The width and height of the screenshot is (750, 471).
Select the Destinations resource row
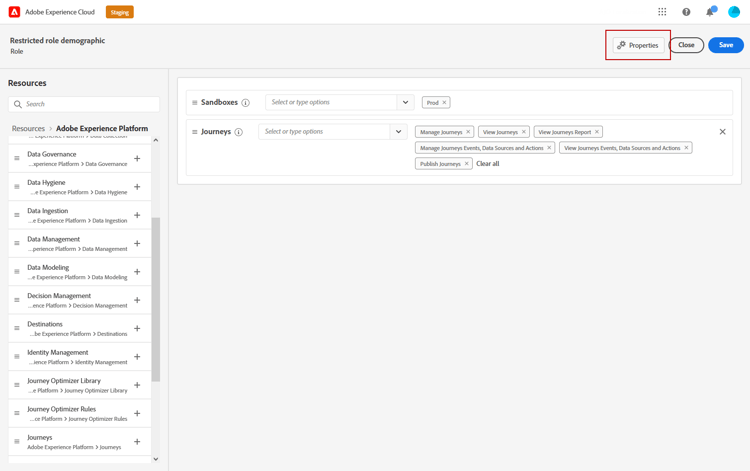pos(80,329)
